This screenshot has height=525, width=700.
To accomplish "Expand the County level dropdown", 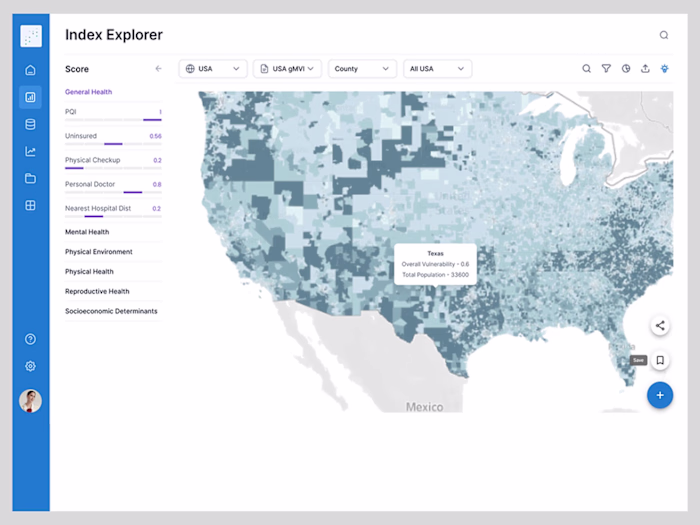I will pyautogui.click(x=362, y=69).
